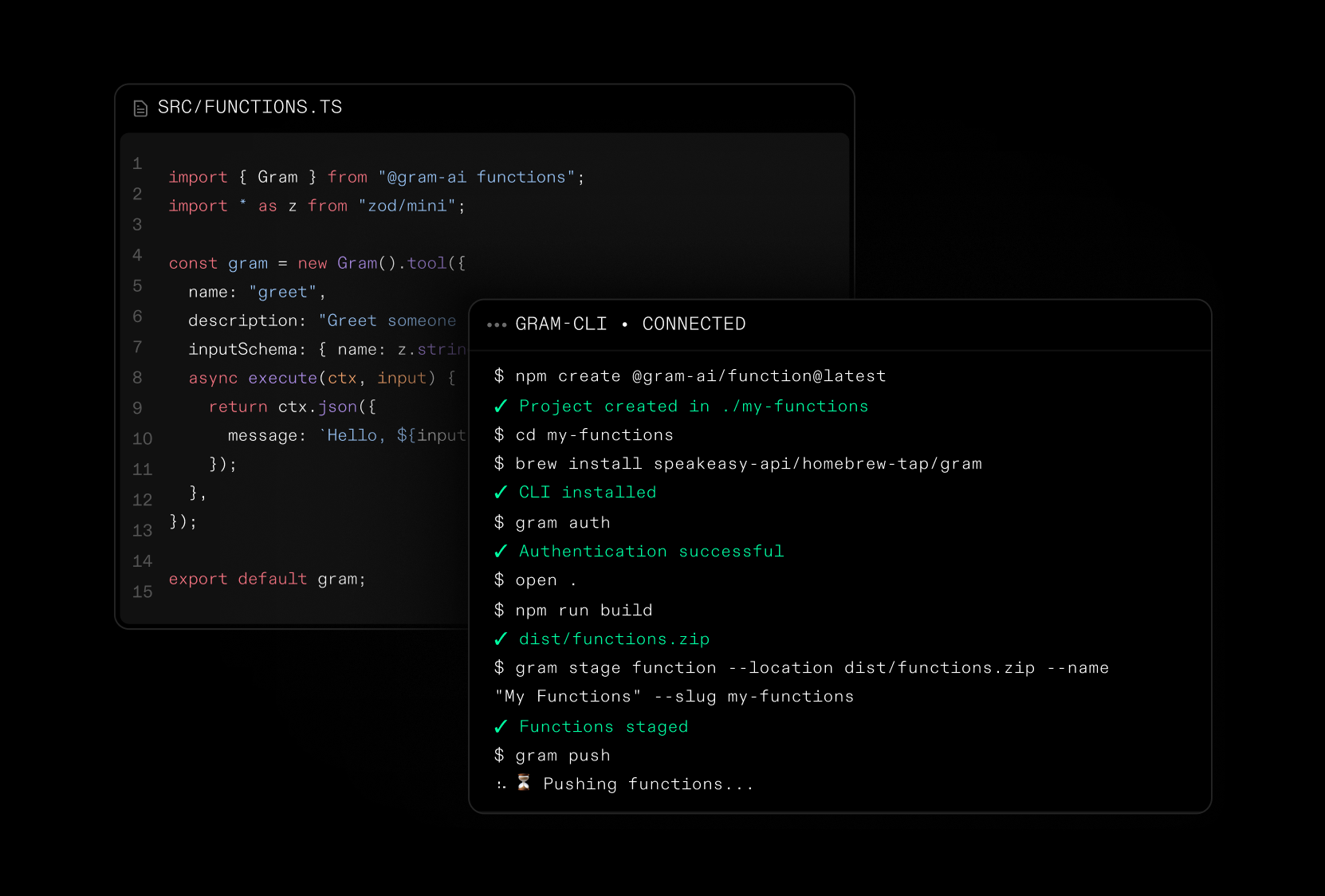Select the GRAM-CLI terminal tab
Screen dimensions: 1325x896
pos(562,324)
